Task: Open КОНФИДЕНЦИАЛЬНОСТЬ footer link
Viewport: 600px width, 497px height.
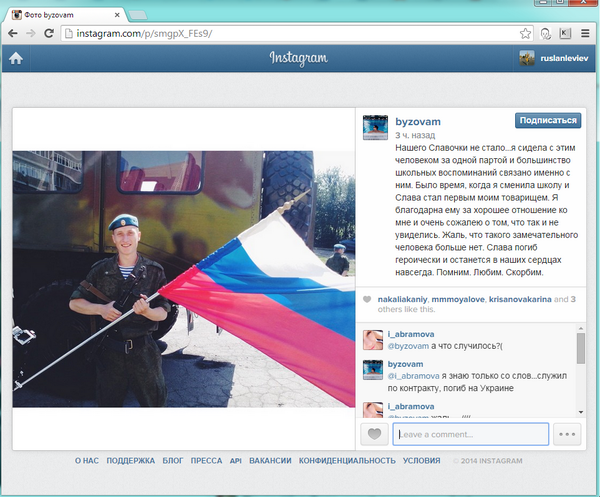Action: click(x=347, y=461)
